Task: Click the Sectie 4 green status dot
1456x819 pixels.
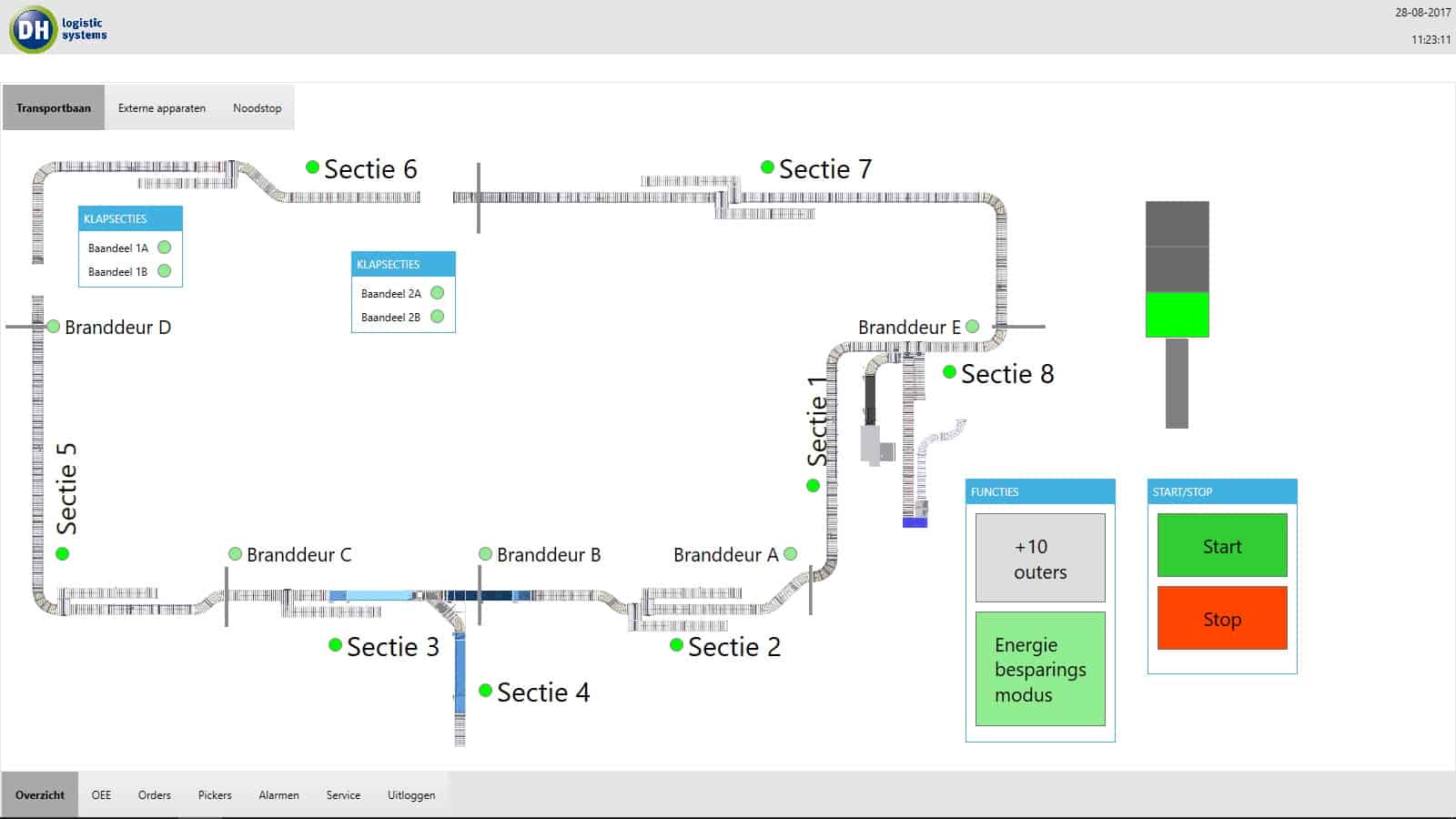Action: pos(485,691)
